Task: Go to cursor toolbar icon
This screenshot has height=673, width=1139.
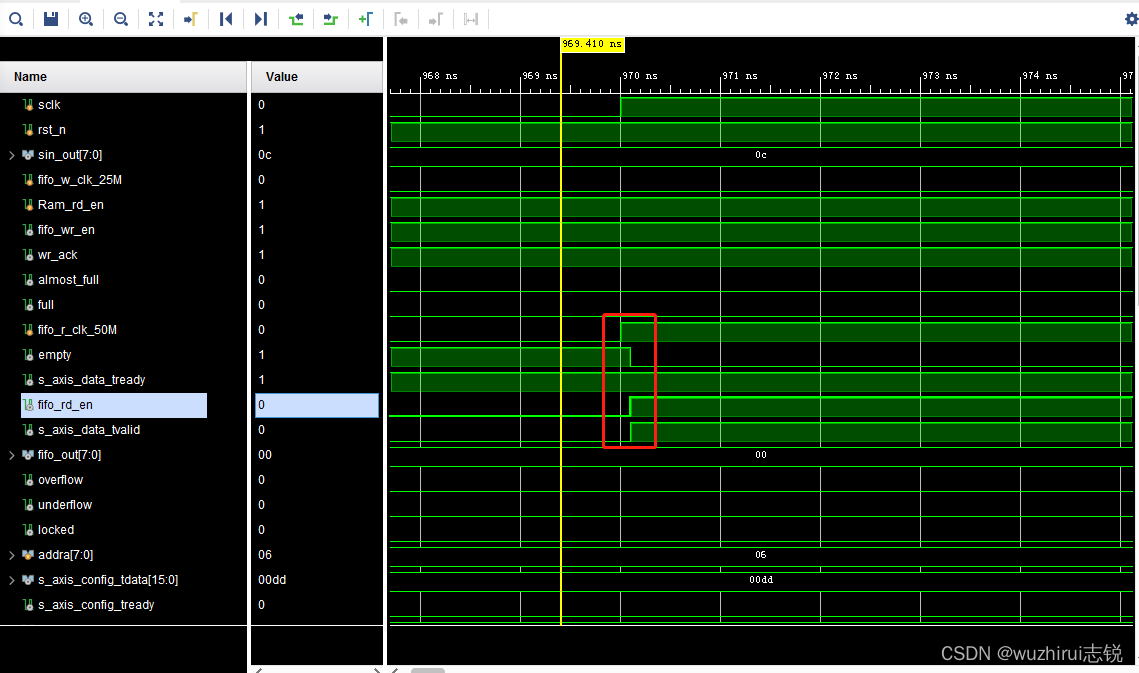Action: [190, 19]
